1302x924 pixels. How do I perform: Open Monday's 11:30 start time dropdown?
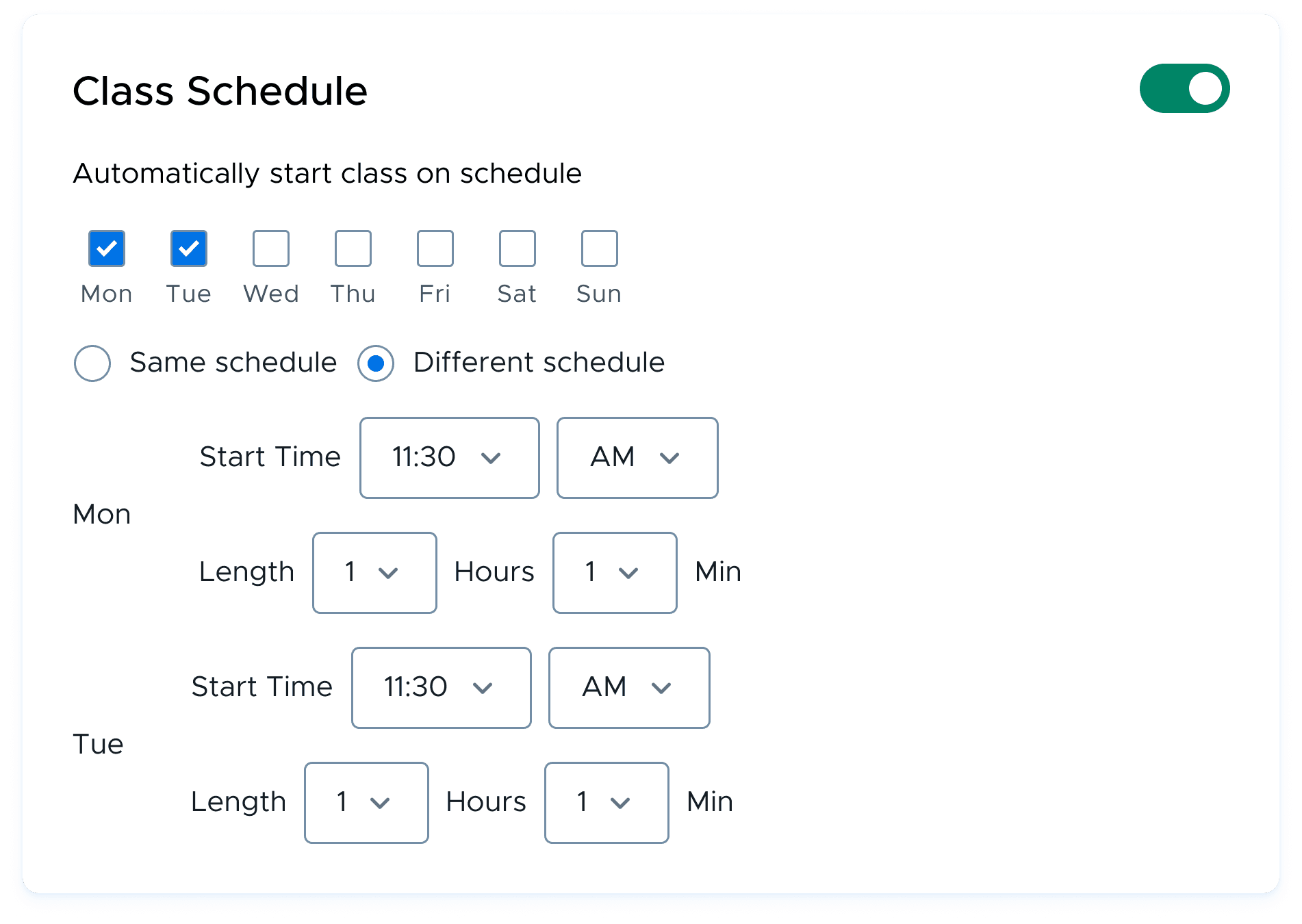click(450, 458)
